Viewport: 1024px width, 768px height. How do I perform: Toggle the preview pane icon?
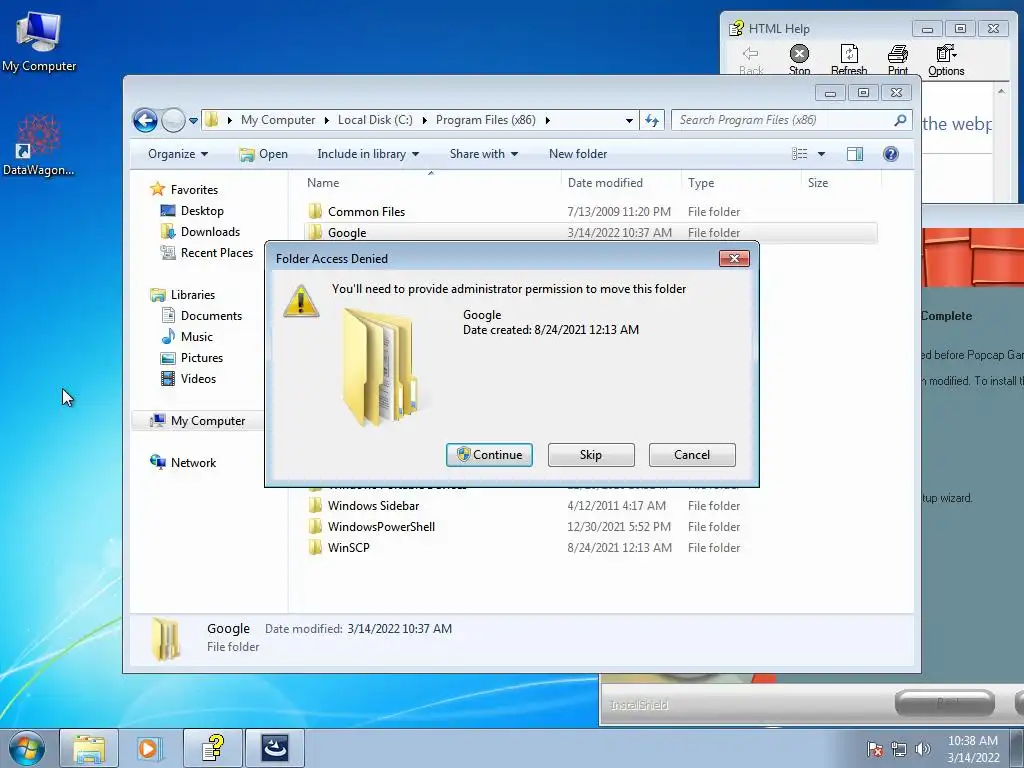coord(855,154)
